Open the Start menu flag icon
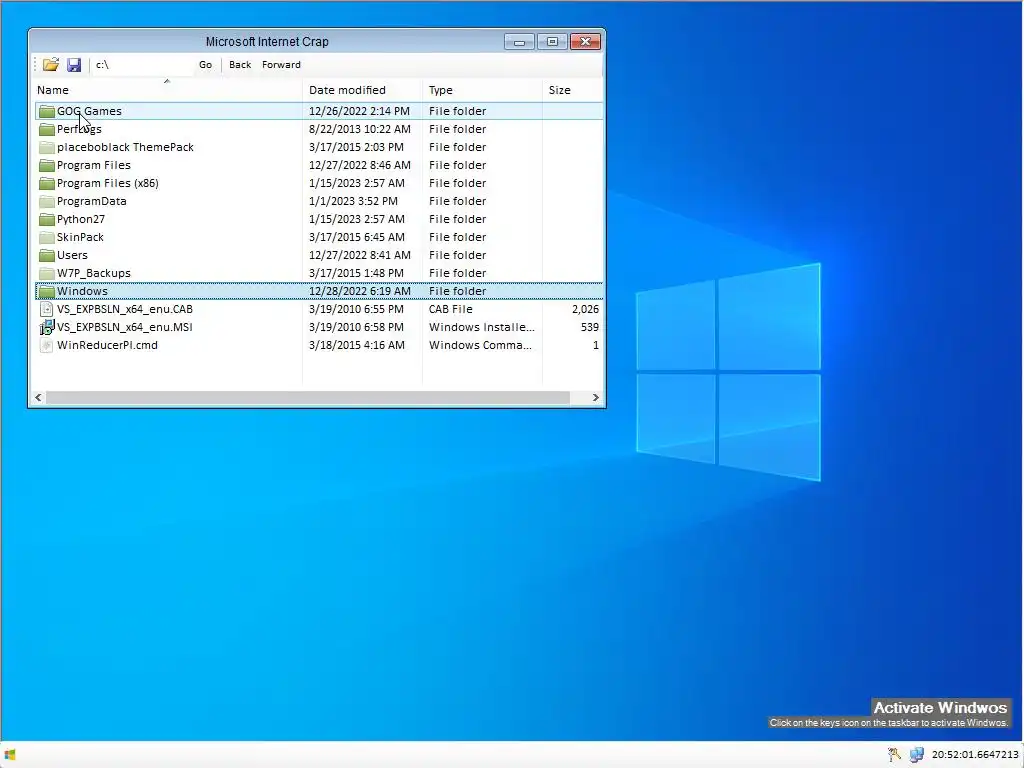 click(10, 755)
